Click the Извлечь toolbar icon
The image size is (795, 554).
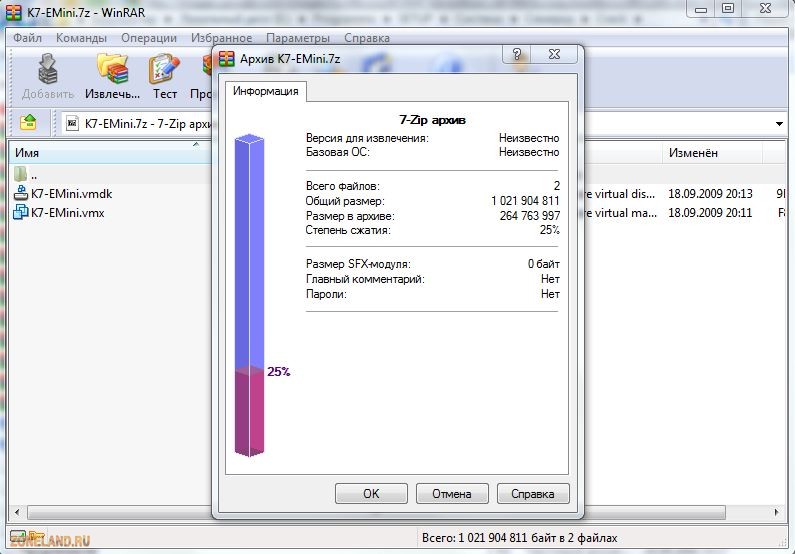pos(113,69)
